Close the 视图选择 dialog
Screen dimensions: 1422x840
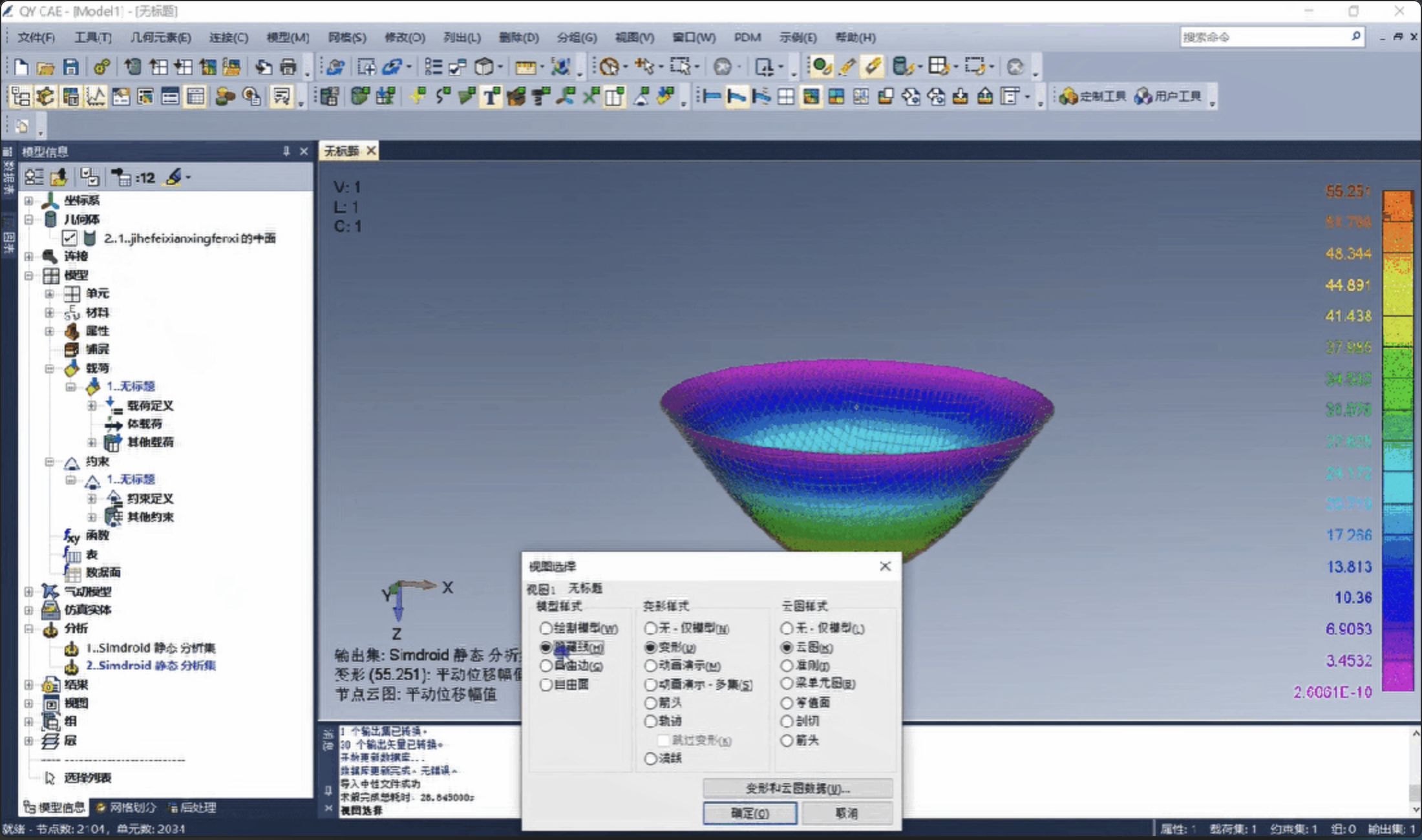tap(885, 567)
